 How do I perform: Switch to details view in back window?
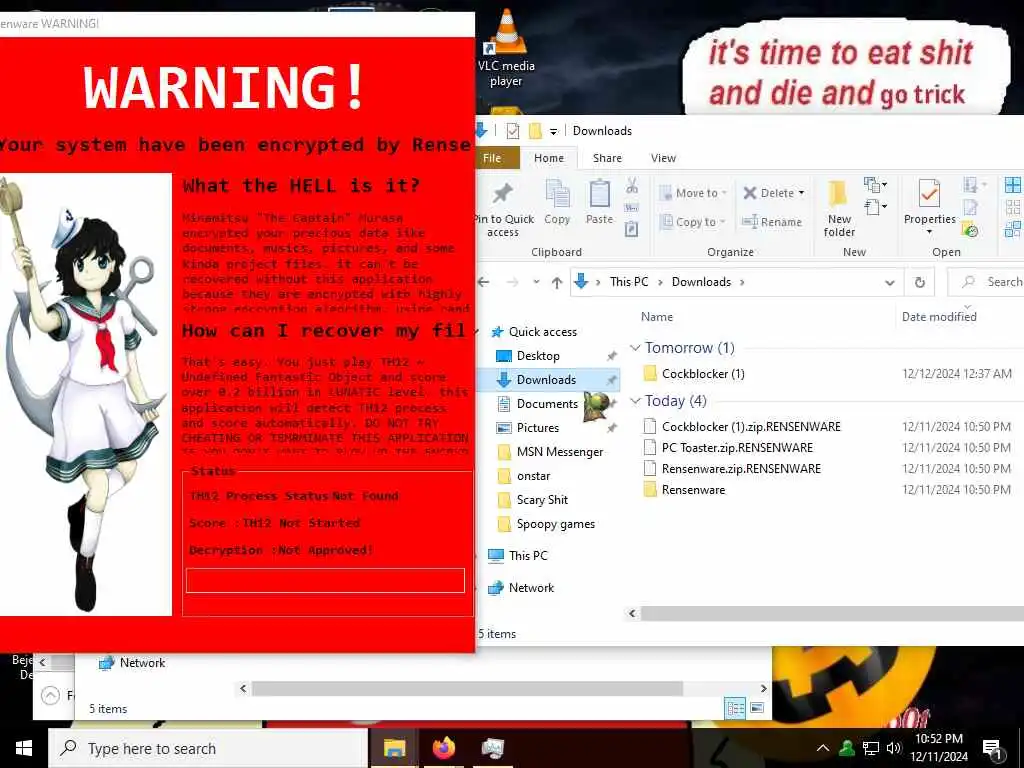coord(735,708)
